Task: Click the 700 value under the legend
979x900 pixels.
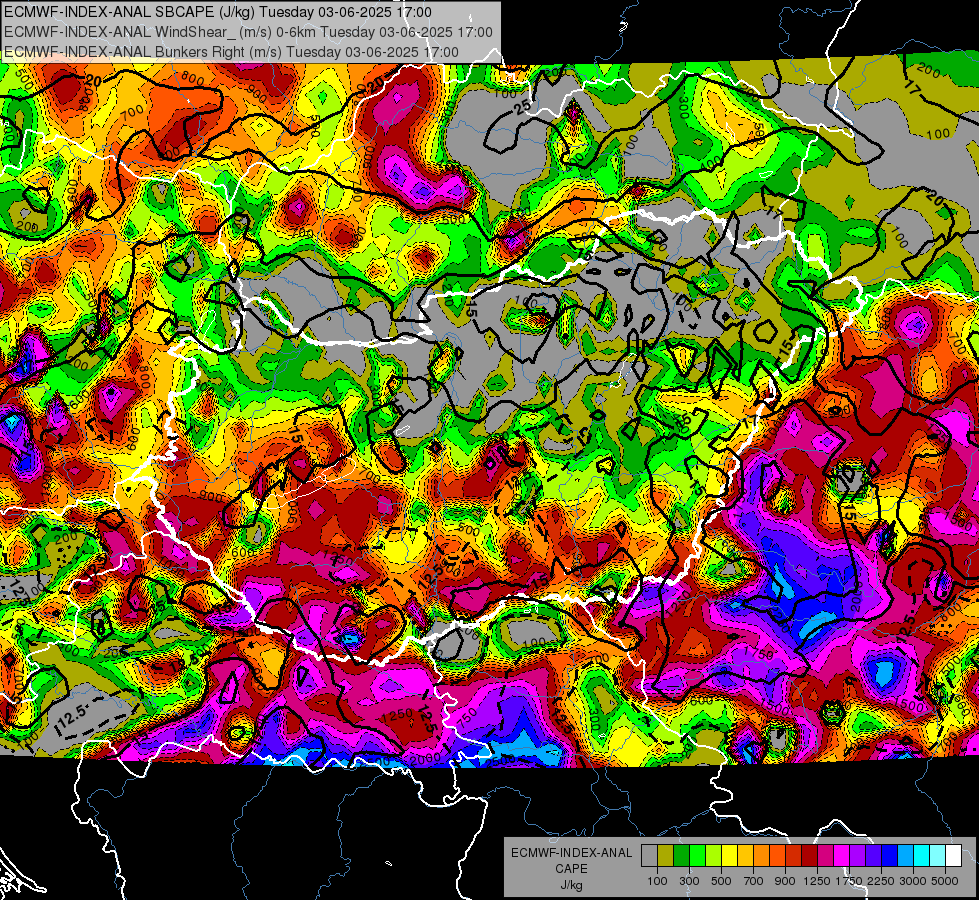Action: (754, 881)
